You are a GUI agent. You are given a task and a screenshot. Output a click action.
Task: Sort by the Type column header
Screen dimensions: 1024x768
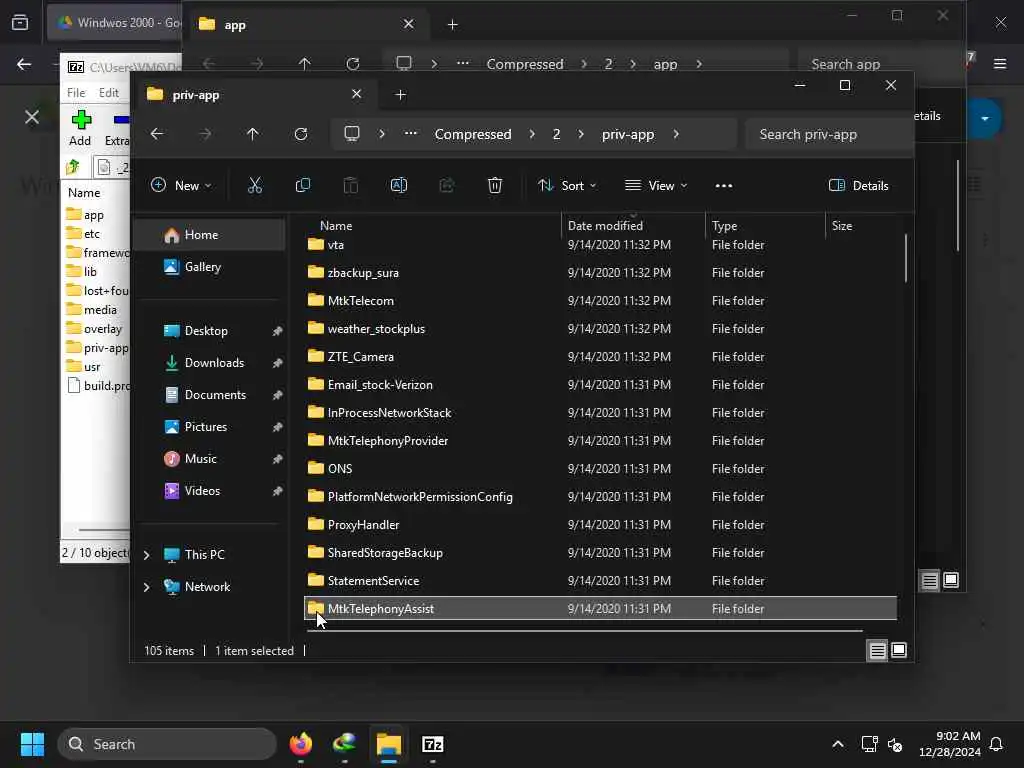coord(765,225)
